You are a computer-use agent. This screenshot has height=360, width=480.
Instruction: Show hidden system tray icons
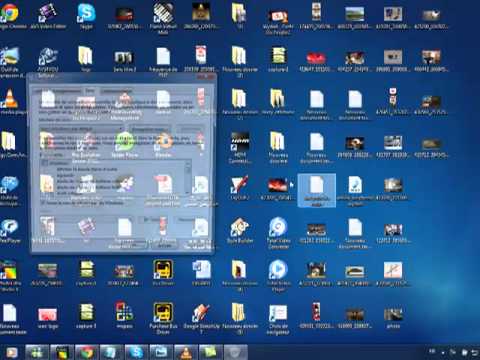coord(443,352)
